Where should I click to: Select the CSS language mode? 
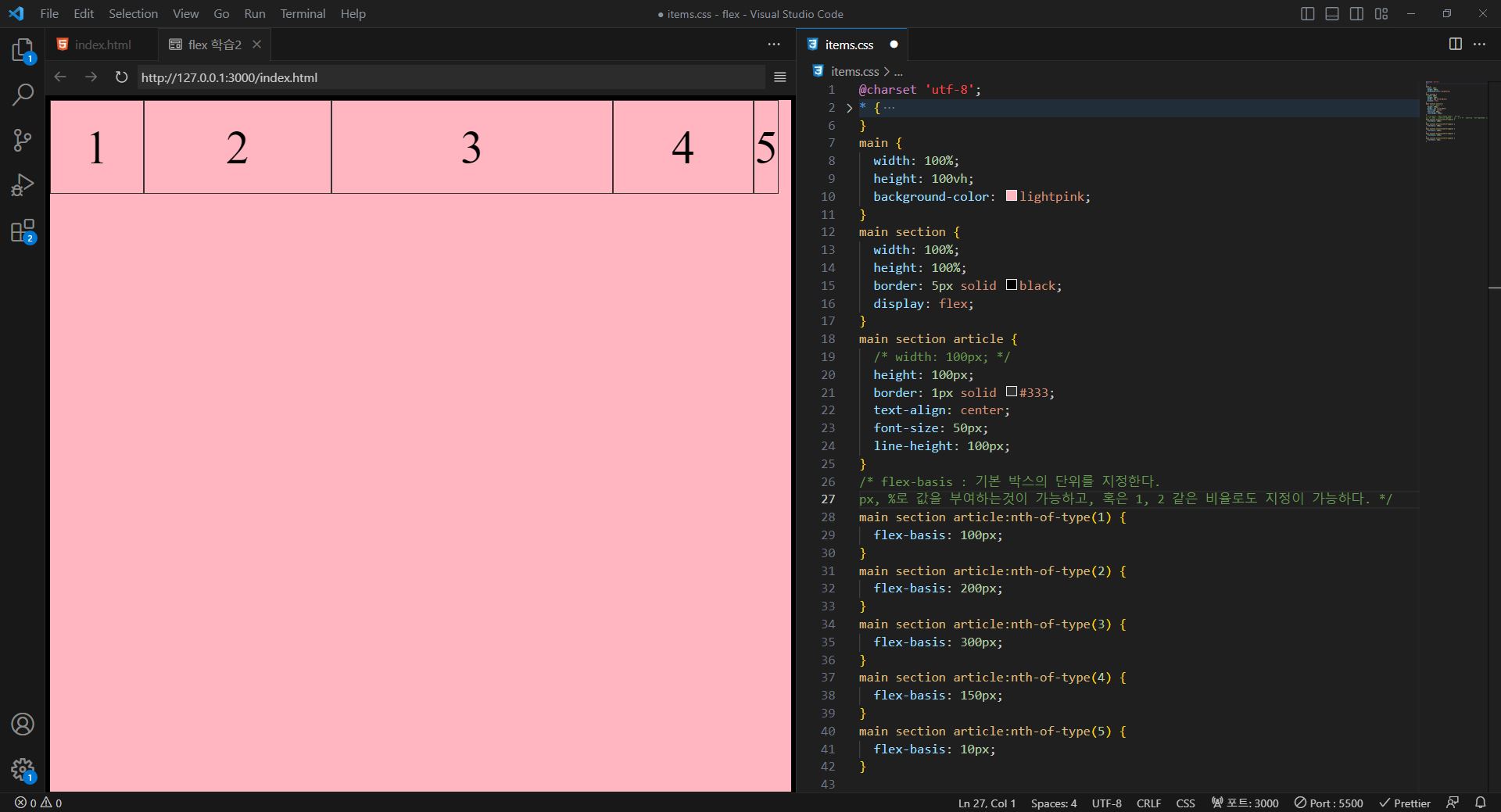pos(1185,803)
